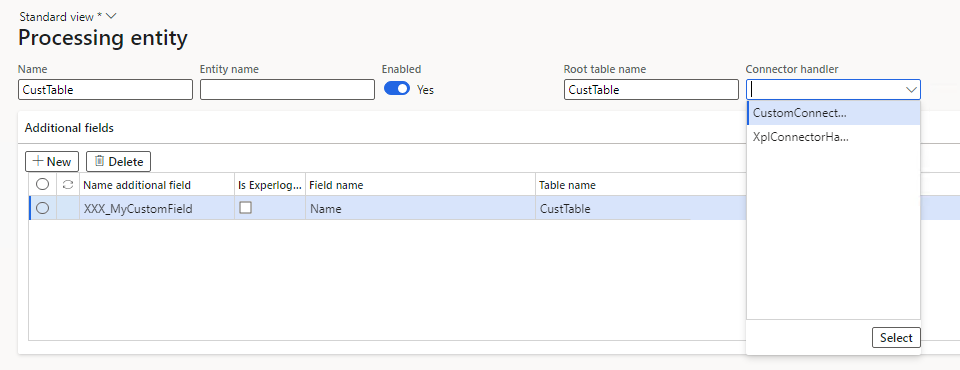Image resolution: width=960 pixels, height=370 pixels.
Task: Check the Is Experlogix checkbox for XXX_MyCustomField
Action: (246, 208)
